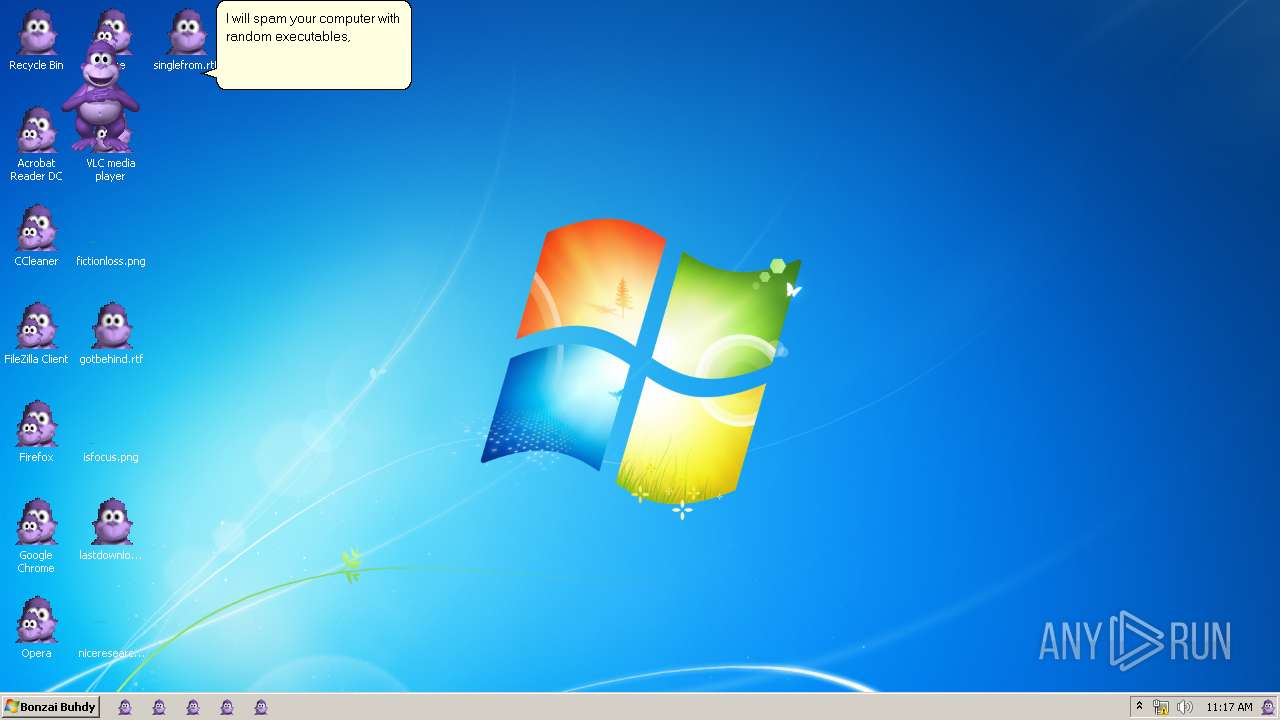Launch the VLC media player shortcut
The height and width of the screenshot is (720, 1280).
(110, 169)
